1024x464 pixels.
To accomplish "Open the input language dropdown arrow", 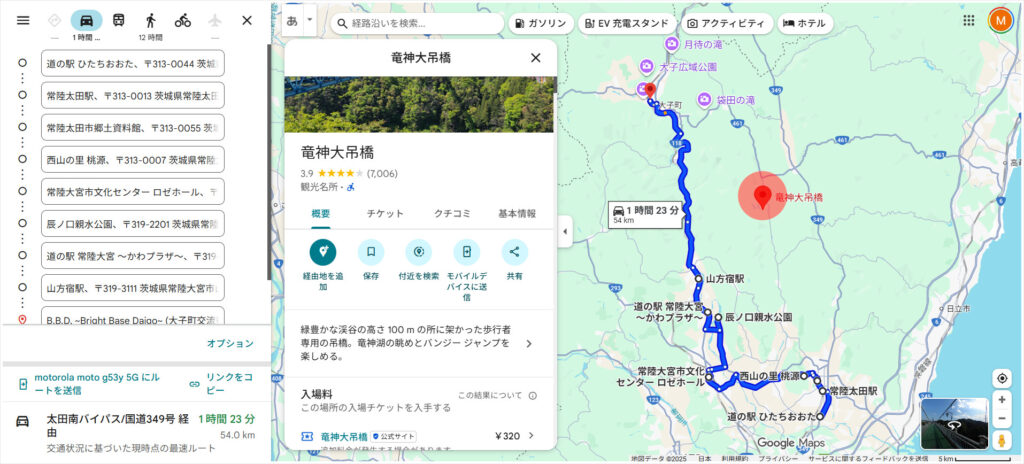I will coord(310,20).
